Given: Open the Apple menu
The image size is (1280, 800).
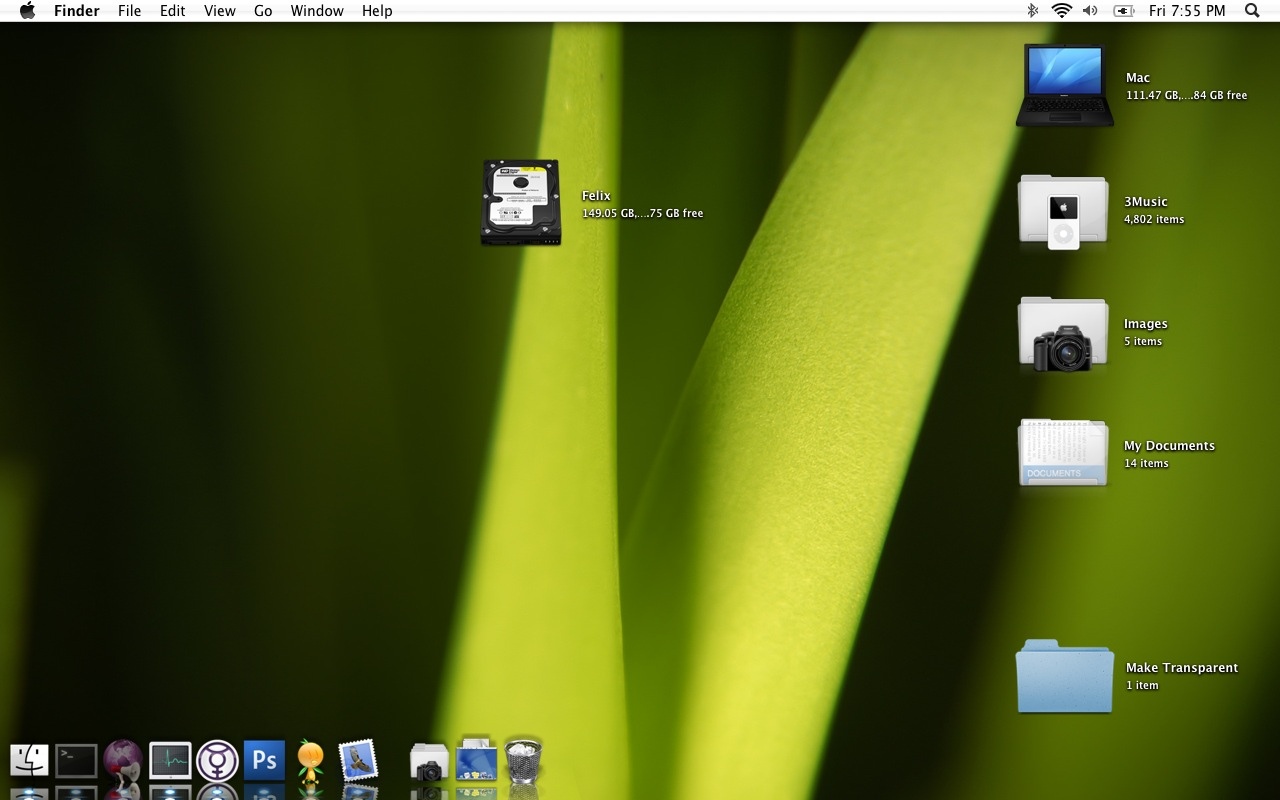Looking at the screenshot, I should [27, 11].
